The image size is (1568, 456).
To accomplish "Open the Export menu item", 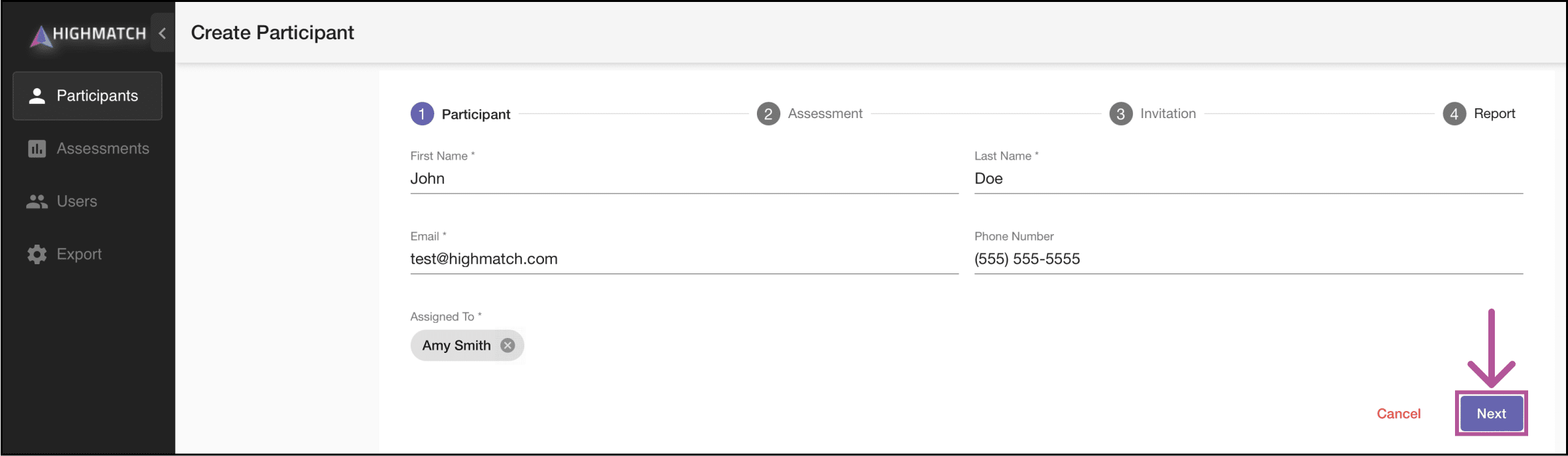I will click(88, 254).
